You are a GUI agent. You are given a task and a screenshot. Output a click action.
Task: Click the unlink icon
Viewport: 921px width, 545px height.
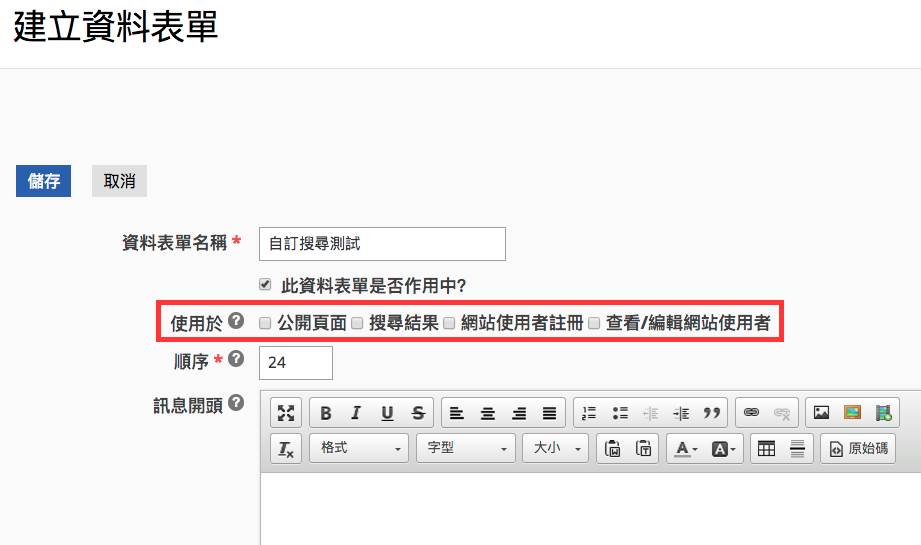point(782,413)
